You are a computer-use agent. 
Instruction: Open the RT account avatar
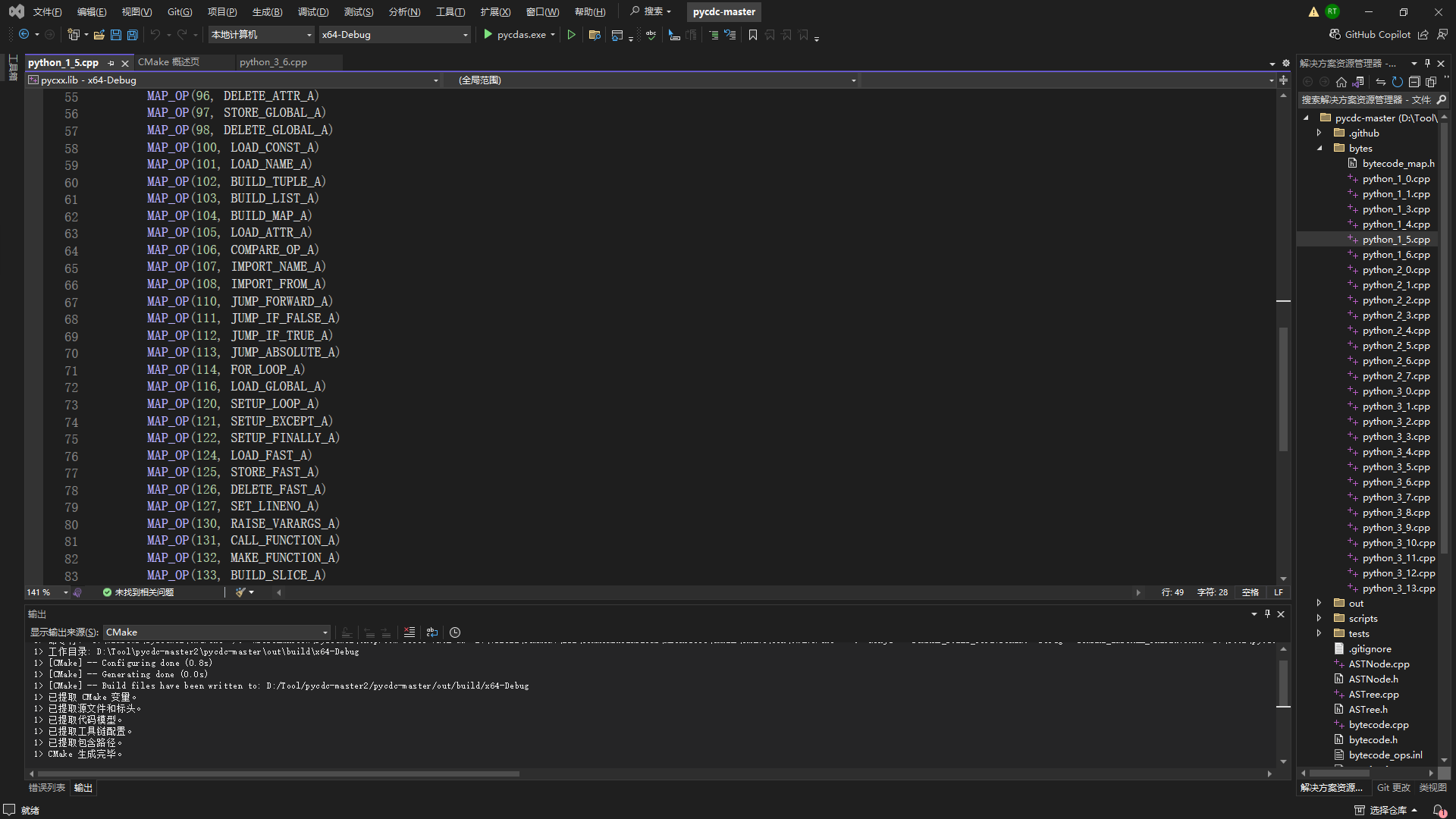click(x=1332, y=11)
